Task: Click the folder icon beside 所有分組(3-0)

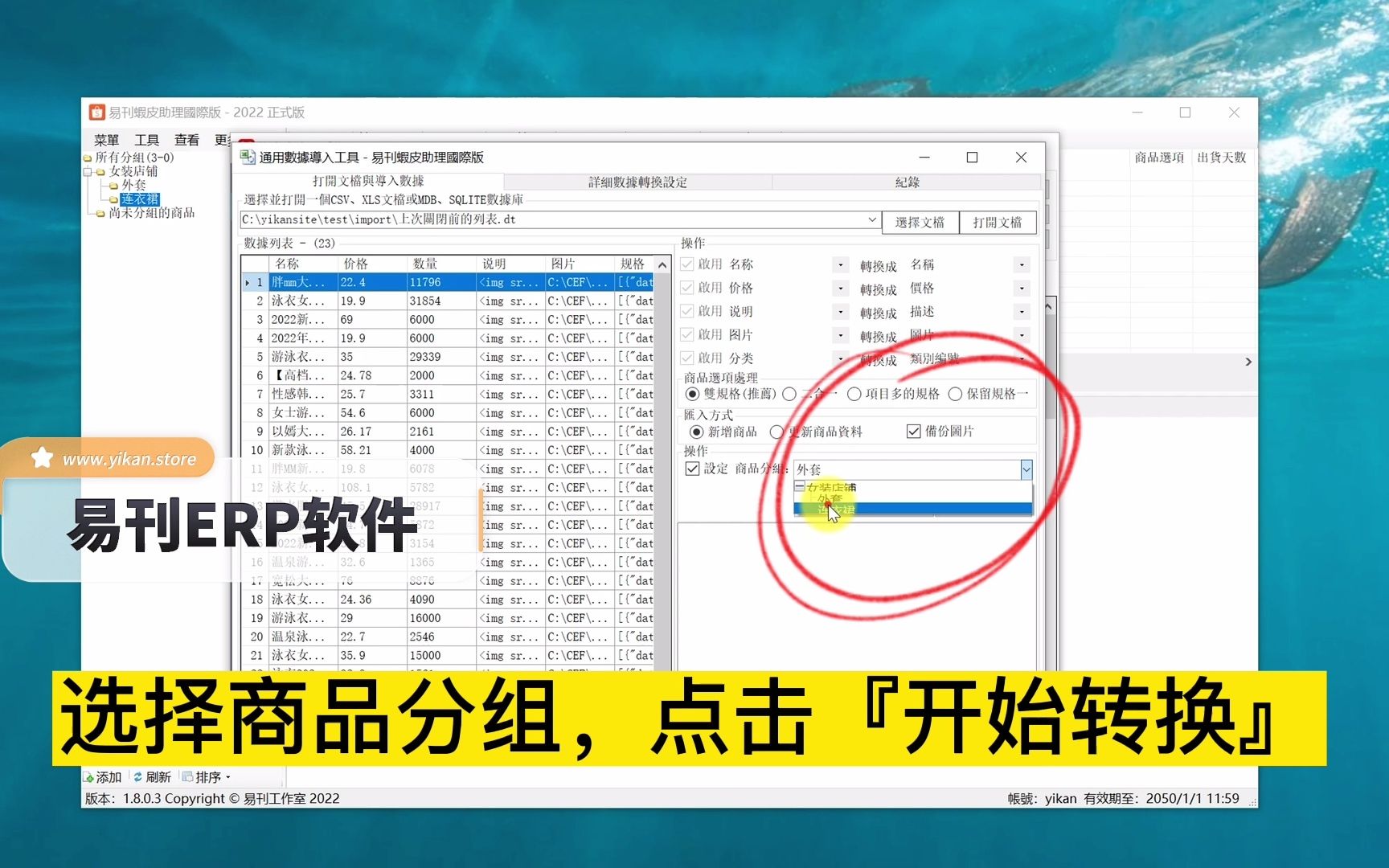Action: click(x=88, y=158)
